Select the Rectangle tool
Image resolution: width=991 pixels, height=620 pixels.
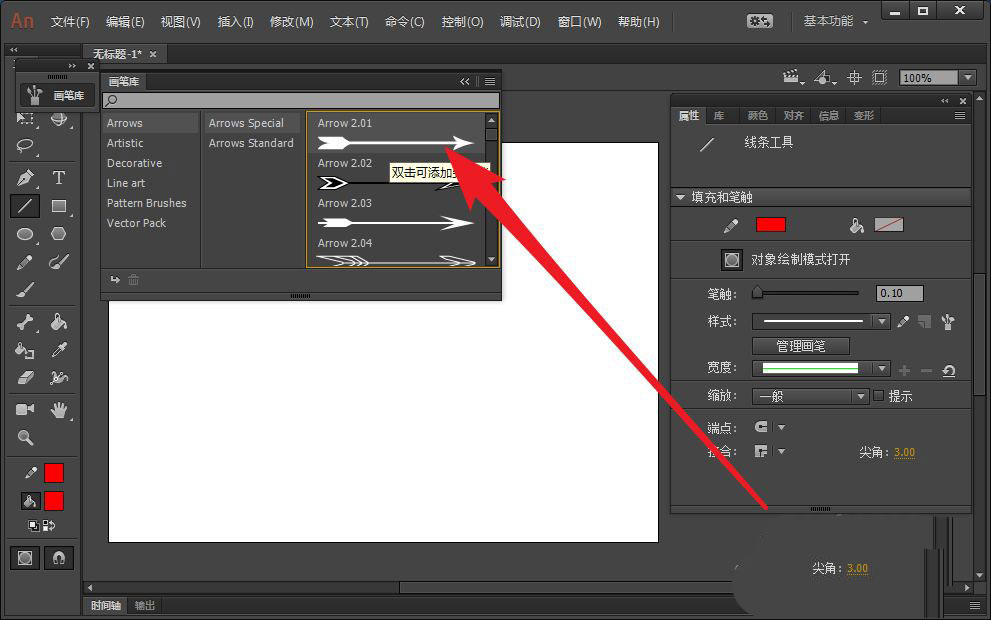pyautogui.click(x=59, y=206)
